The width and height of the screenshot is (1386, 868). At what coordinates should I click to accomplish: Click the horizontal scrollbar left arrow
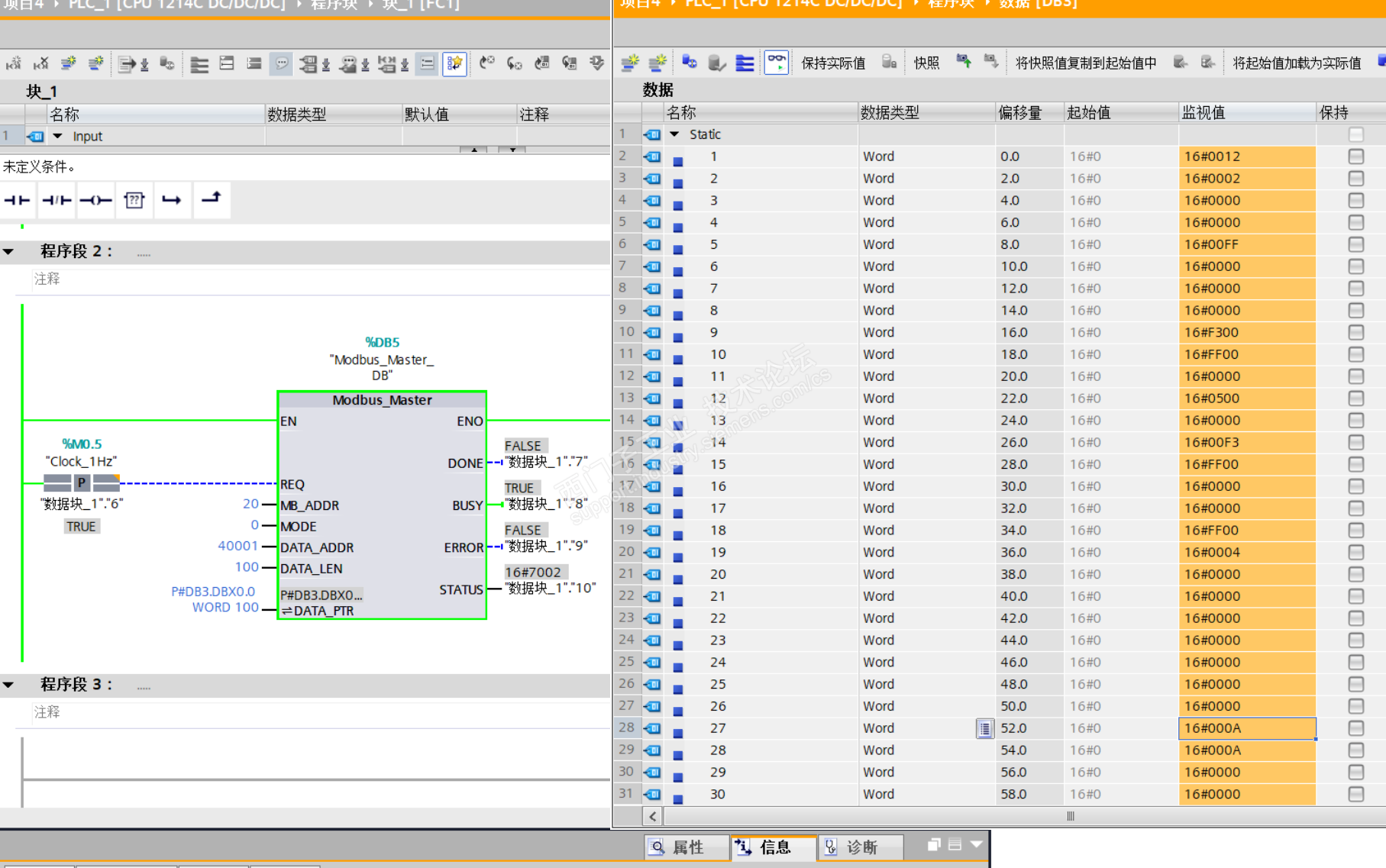point(652,816)
